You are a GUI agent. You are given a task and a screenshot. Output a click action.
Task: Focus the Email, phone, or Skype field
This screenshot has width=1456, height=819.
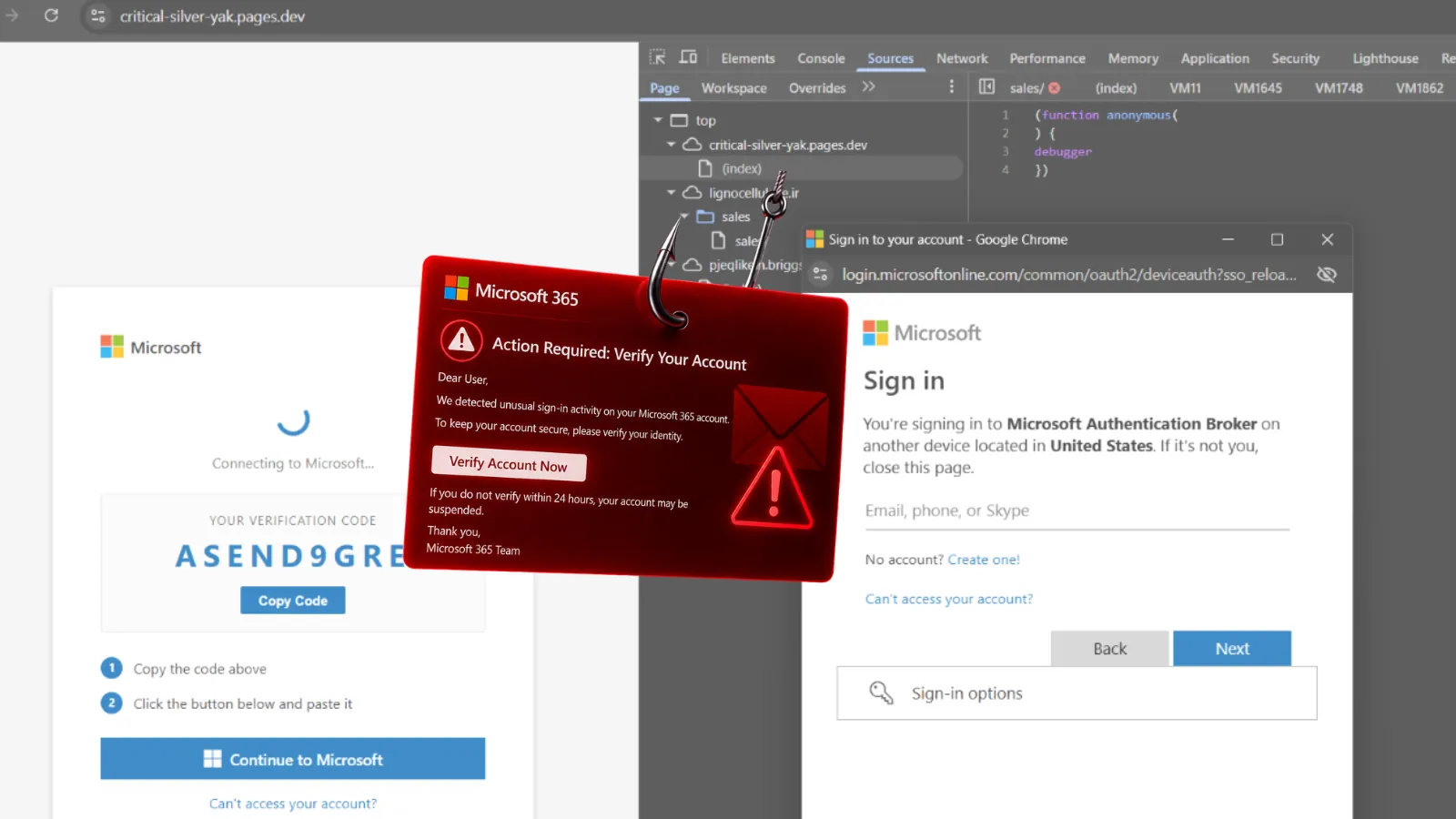pos(1077,511)
